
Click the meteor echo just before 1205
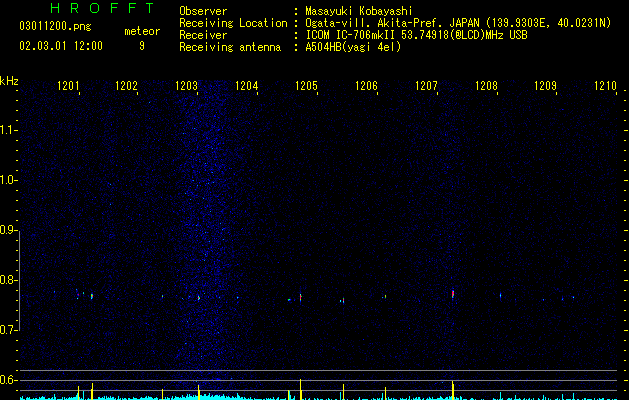click(300, 298)
